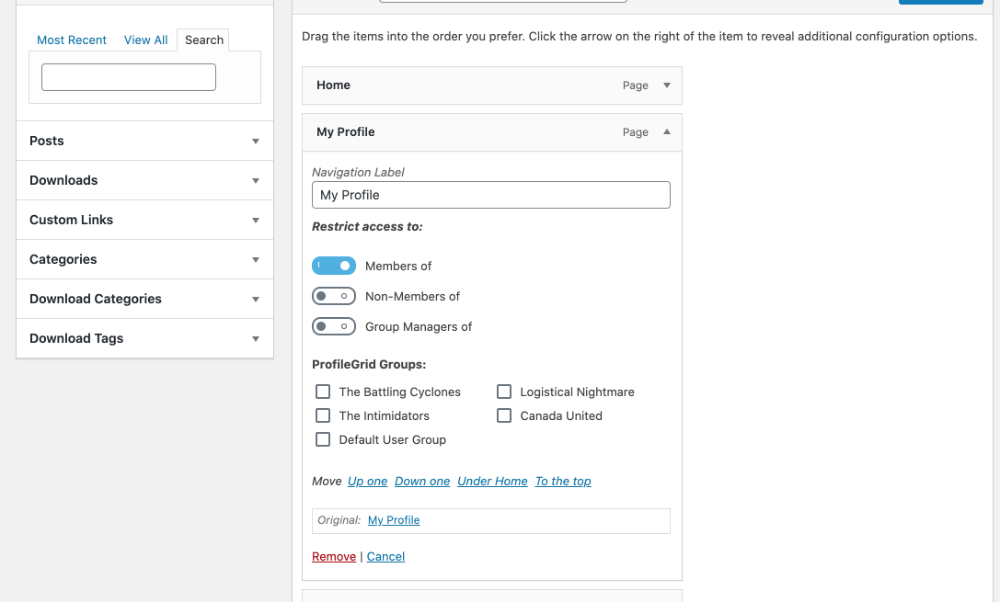This screenshot has height=602, width=1000.
Task: Enable the Group Managers of toggle
Action: click(x=334, y=326)
